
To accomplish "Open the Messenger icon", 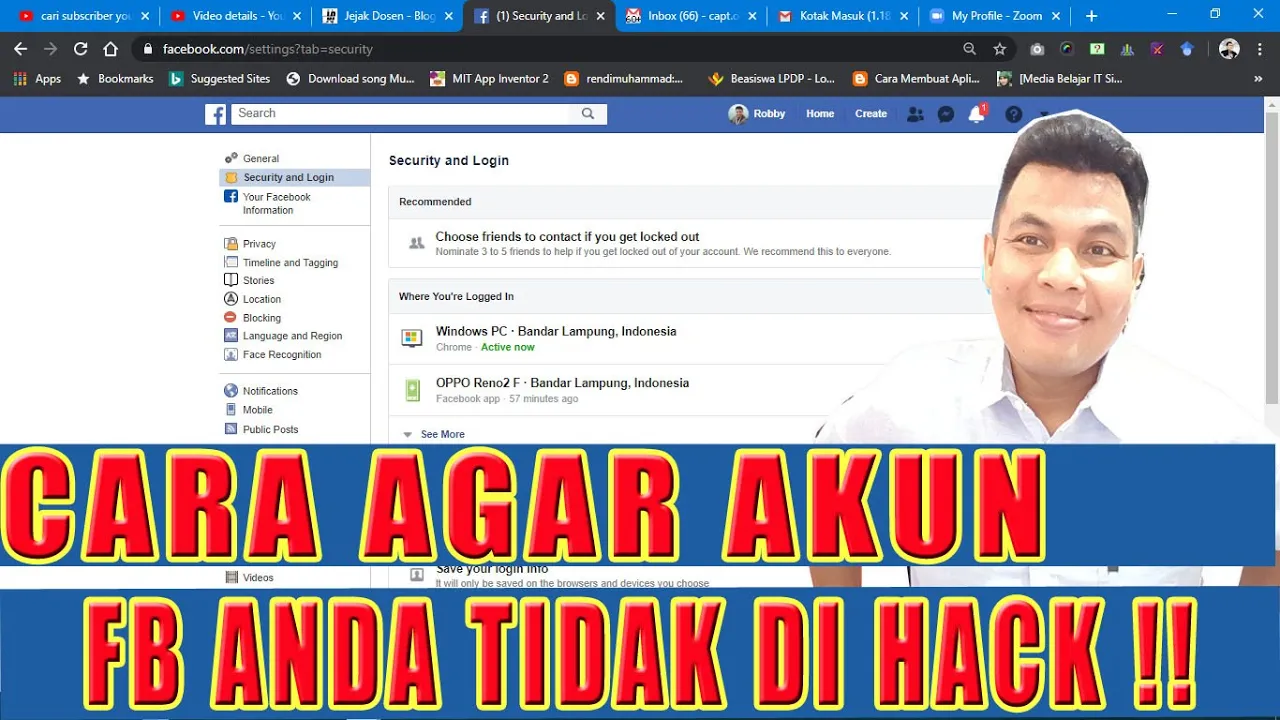I will (x=945, y=114).
